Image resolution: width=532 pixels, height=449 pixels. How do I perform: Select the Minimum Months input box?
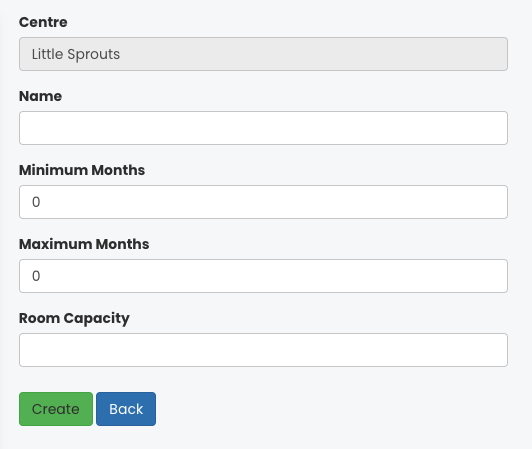(x=263, y=202)
